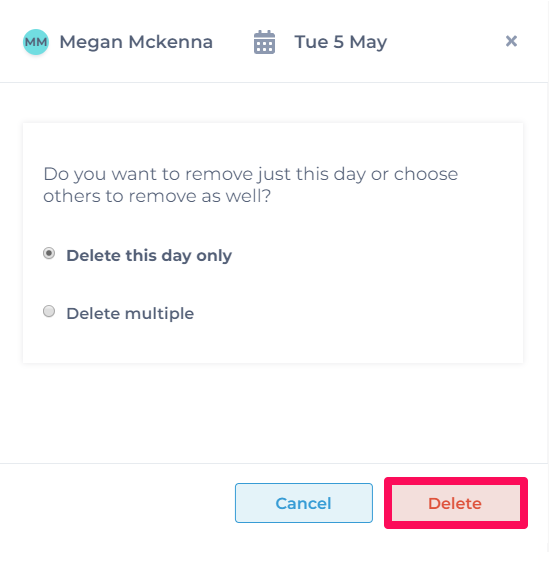Open the calendar icon beside the date
This screenshot has width=554, height=569.
pos(264,42)
